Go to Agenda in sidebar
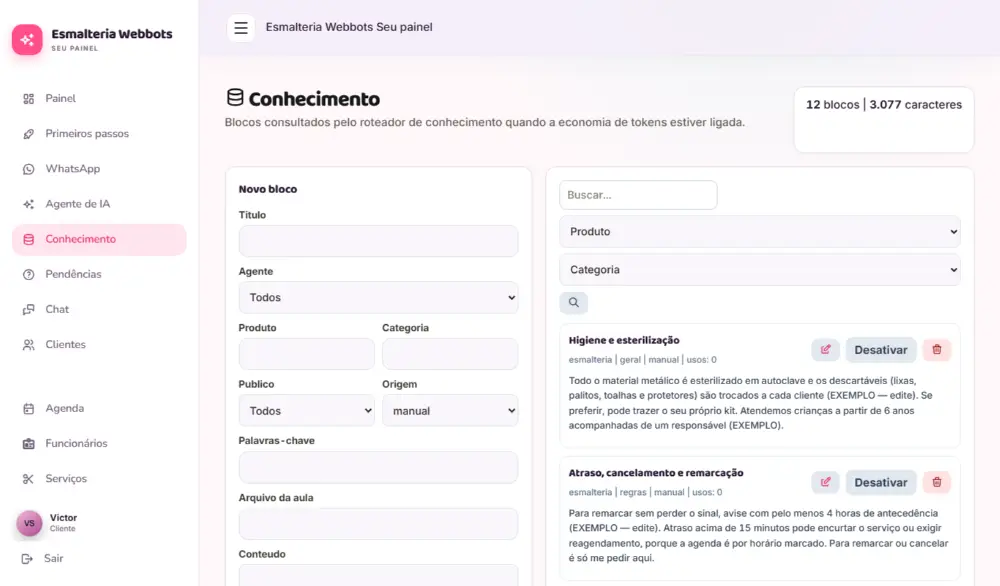 pyautogui.click(x=99, y=408)
